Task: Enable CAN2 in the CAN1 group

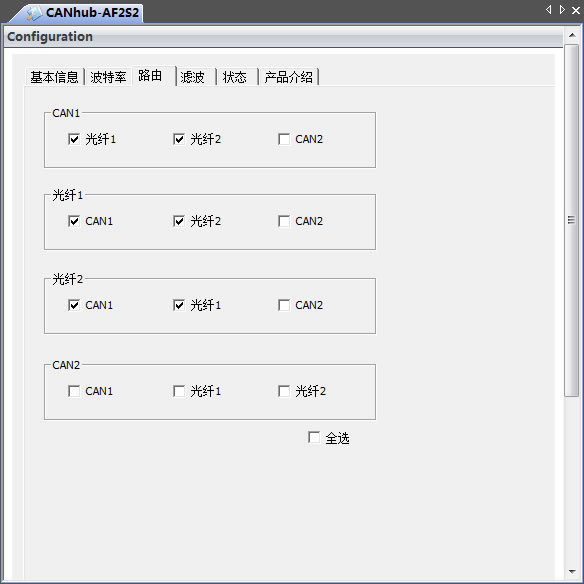Action: coord(284,139)
